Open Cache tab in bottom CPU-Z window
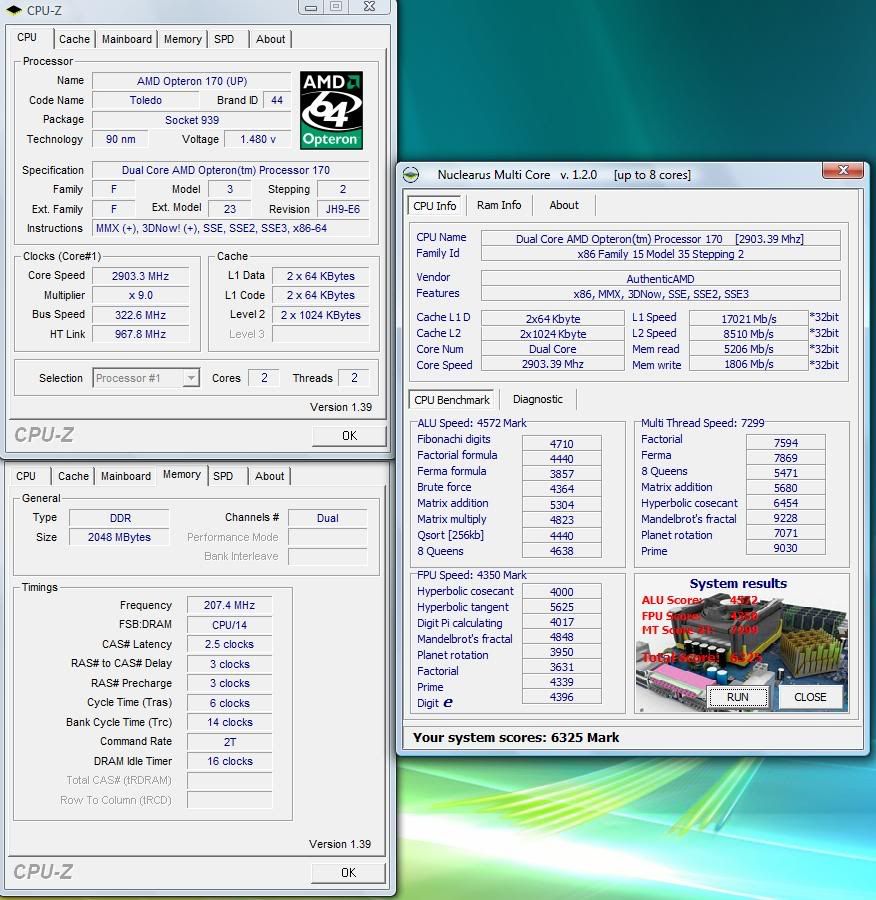The width and height of the screenshot is (876, 900). coord(73,476)
